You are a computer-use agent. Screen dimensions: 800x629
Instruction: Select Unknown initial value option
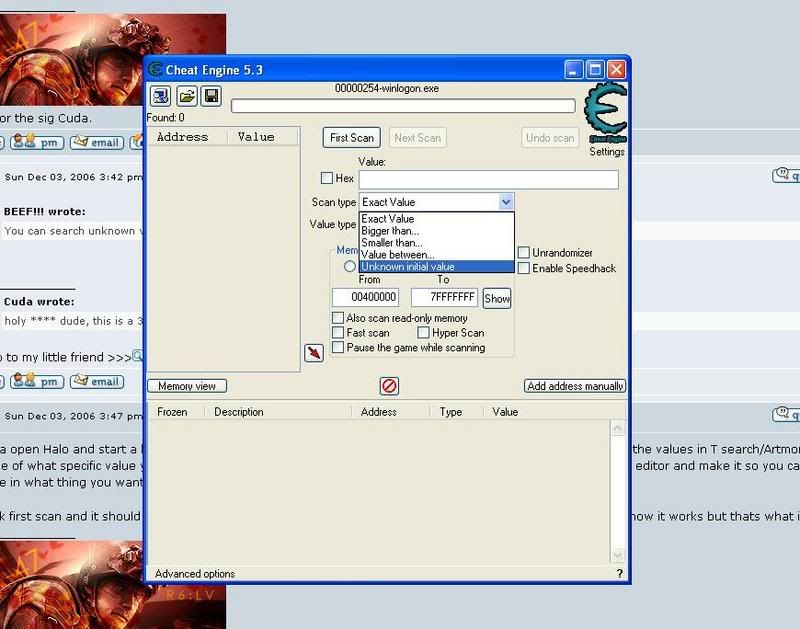(x=437, y=266)
